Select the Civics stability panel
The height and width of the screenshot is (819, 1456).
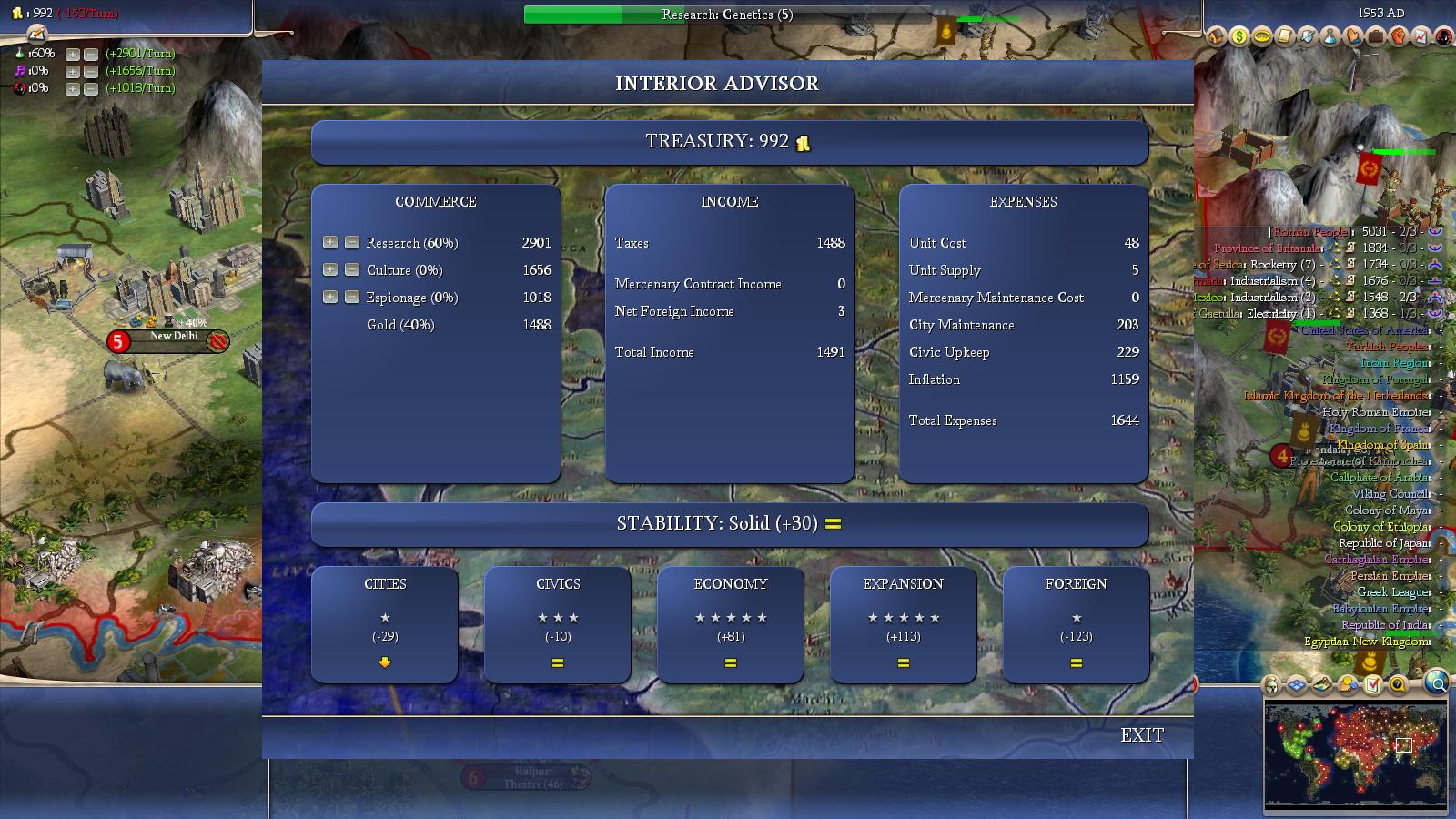558,624
